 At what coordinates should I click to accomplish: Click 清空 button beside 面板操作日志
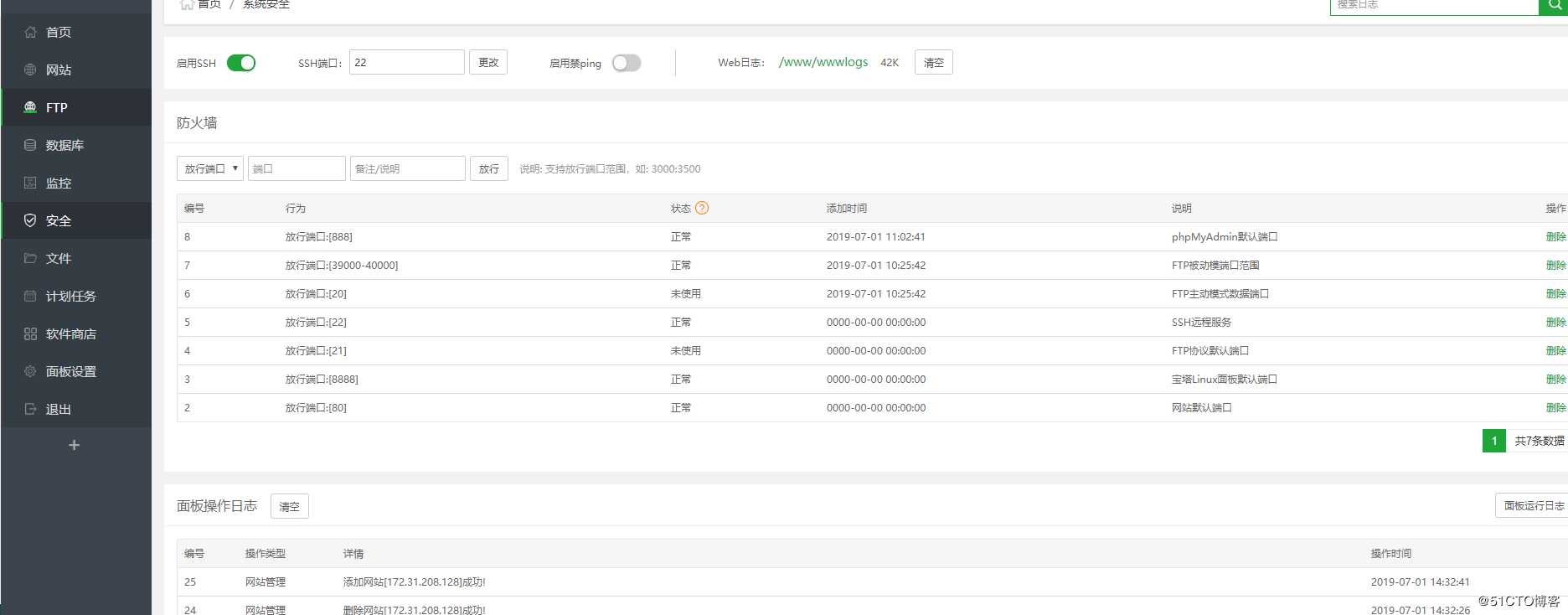click(x=290, y=506)
